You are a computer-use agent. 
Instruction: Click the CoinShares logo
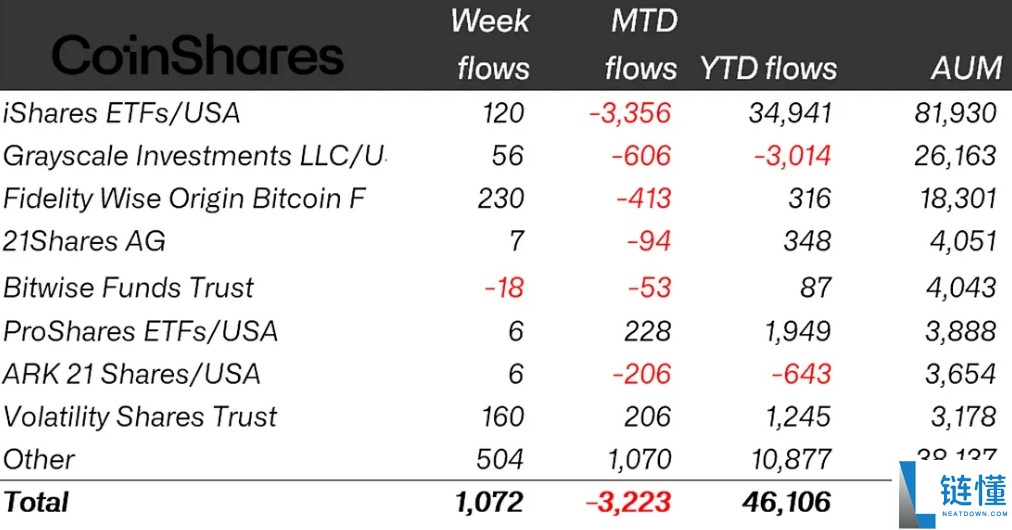(197, 57)
